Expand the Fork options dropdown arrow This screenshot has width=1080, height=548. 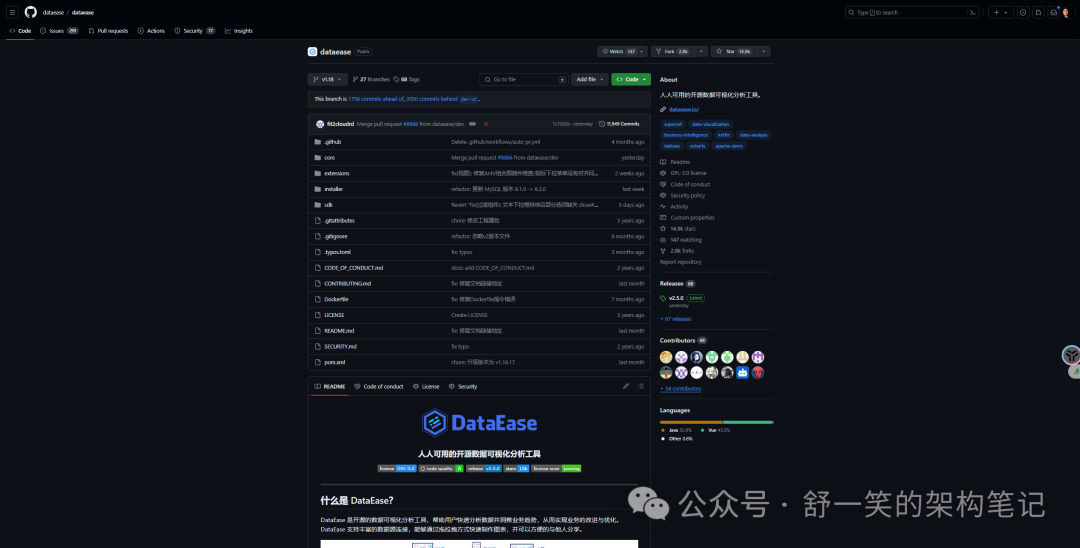(x=701, y=52)
